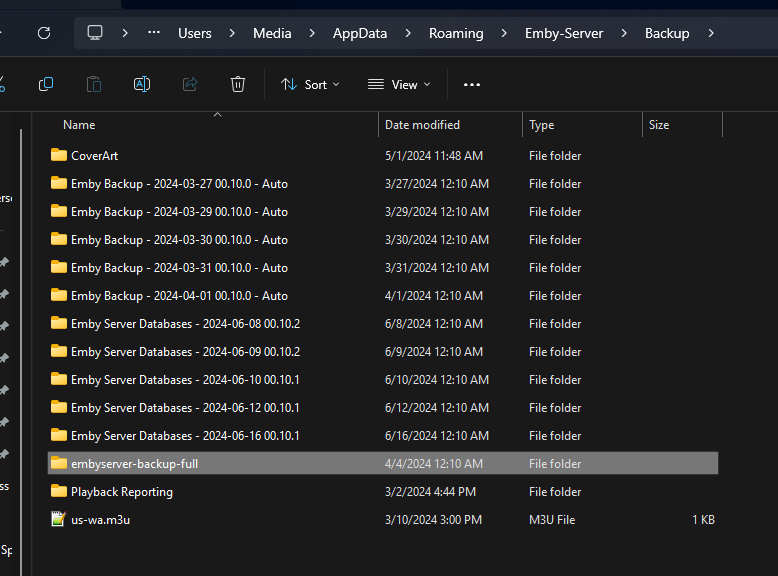
Task: Click the Refresh icon in the address bar
Action: 43,33
